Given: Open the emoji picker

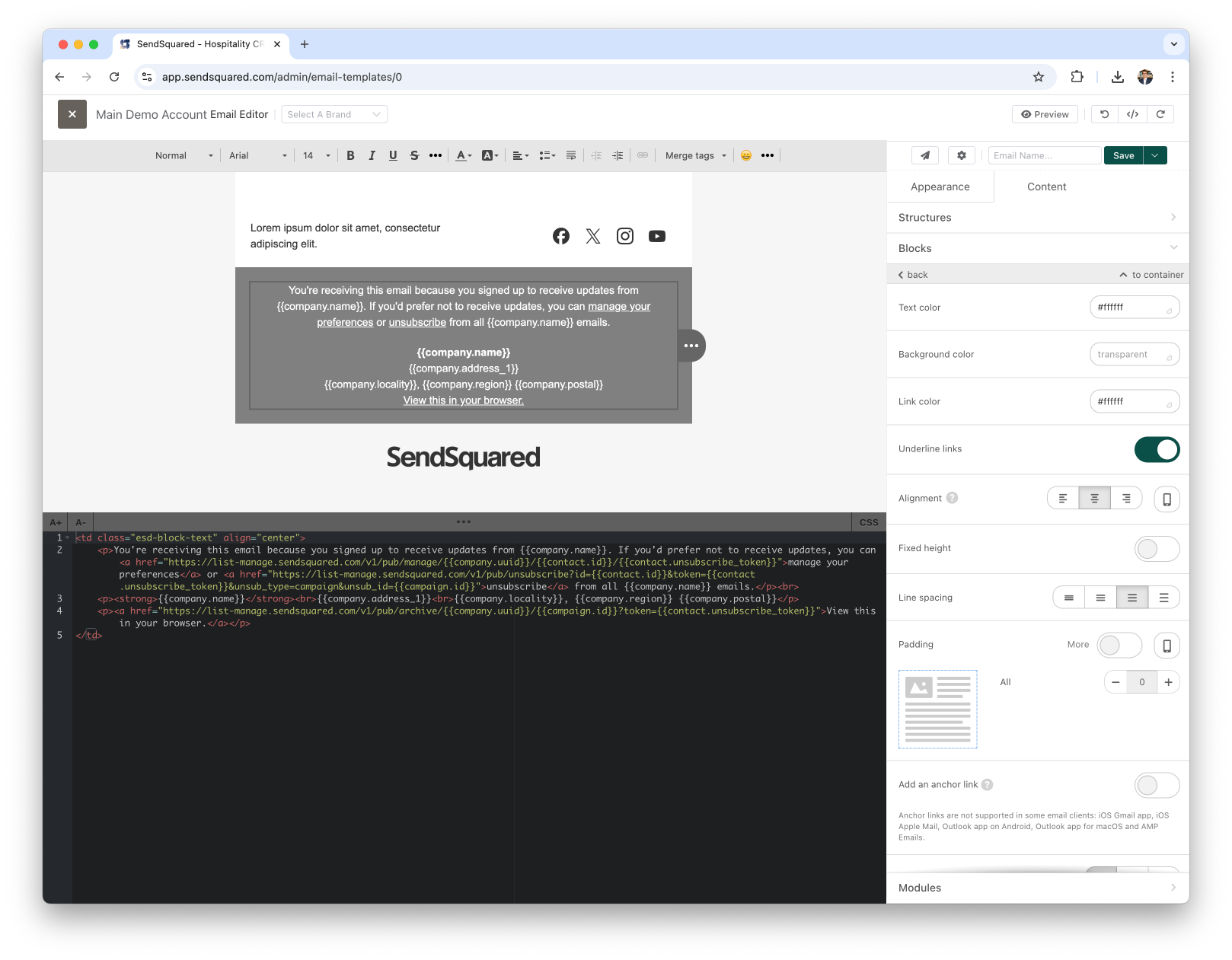Looking at the screenshot, I should (x=746, y=155).
